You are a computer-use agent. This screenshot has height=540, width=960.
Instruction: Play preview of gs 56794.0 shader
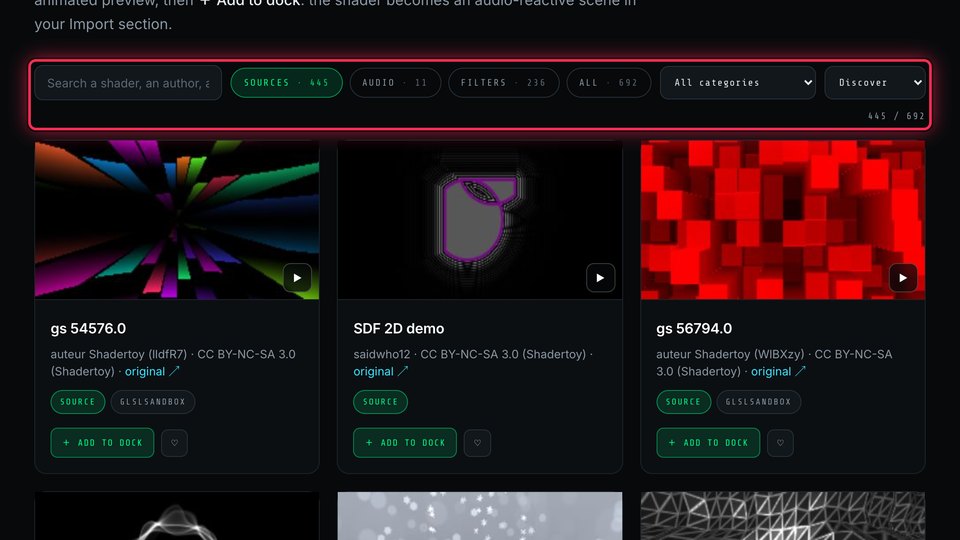[x=903, y=278]
